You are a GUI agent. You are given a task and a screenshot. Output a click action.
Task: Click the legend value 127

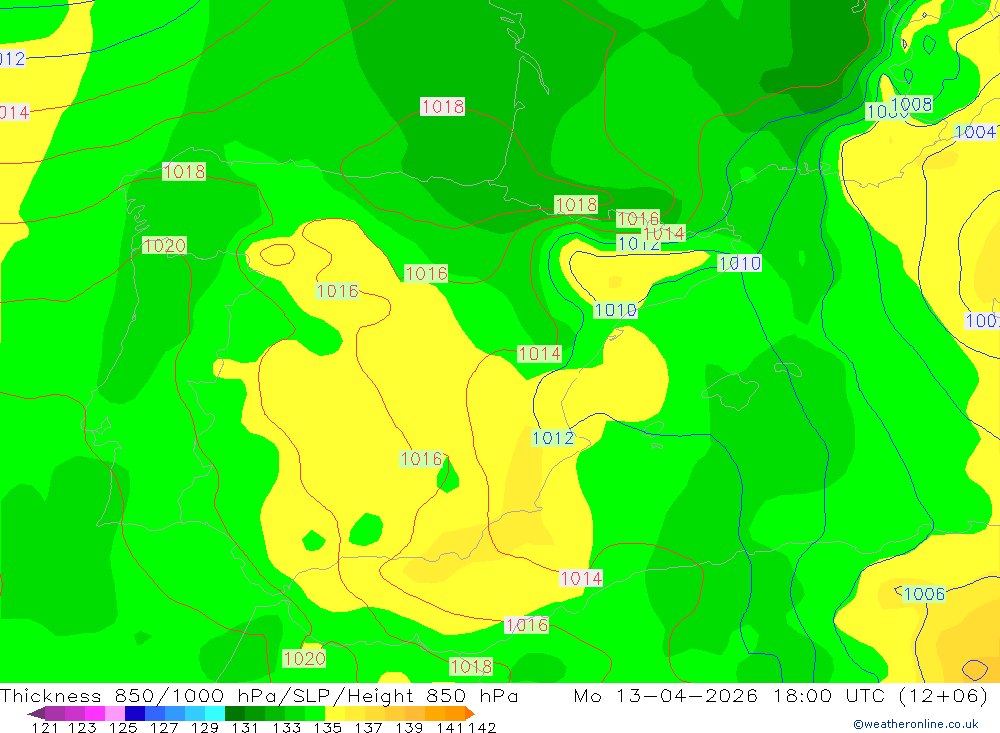pos(164,727)
